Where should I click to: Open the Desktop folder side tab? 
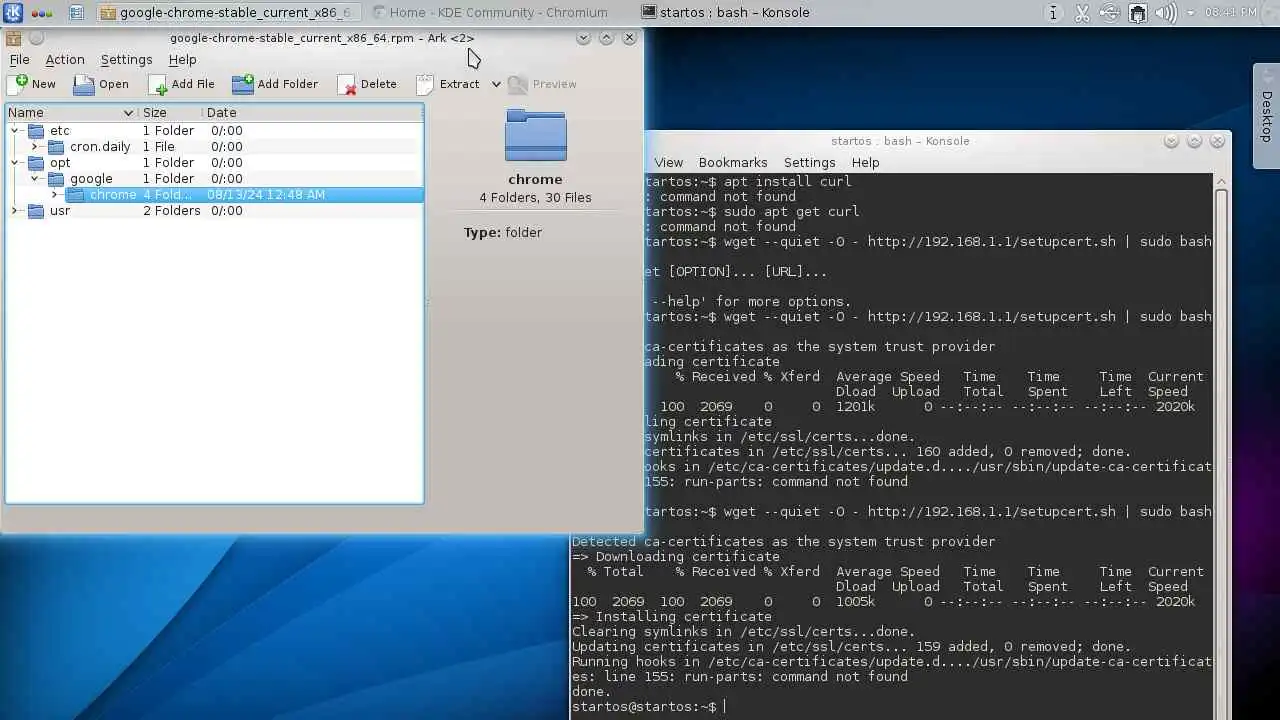point(1266,117)
